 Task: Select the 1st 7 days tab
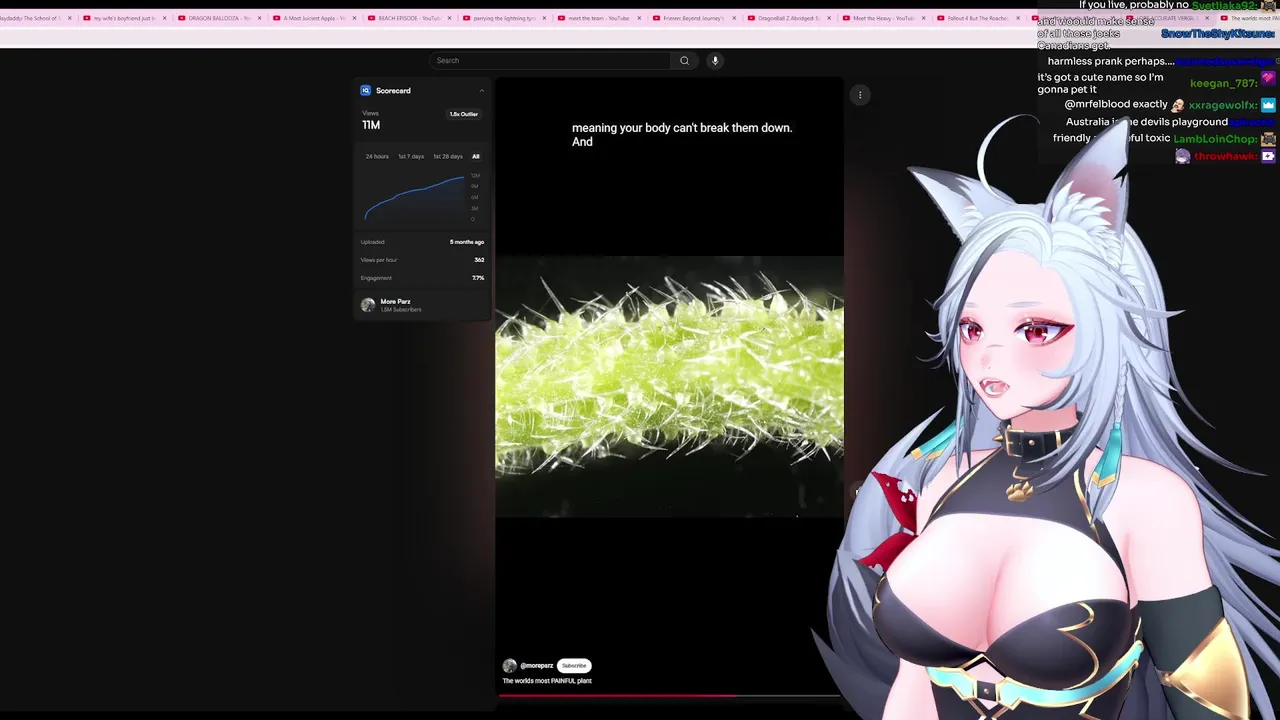tap(411, 157)
